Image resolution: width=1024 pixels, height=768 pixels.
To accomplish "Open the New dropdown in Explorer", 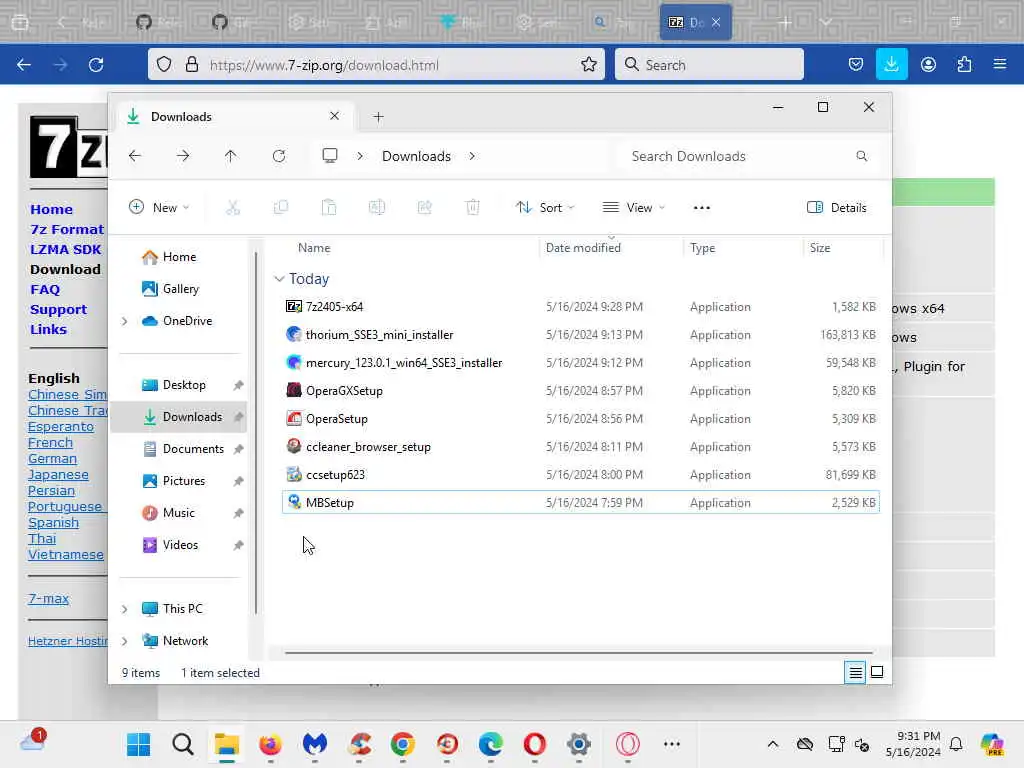I will 159,208.
